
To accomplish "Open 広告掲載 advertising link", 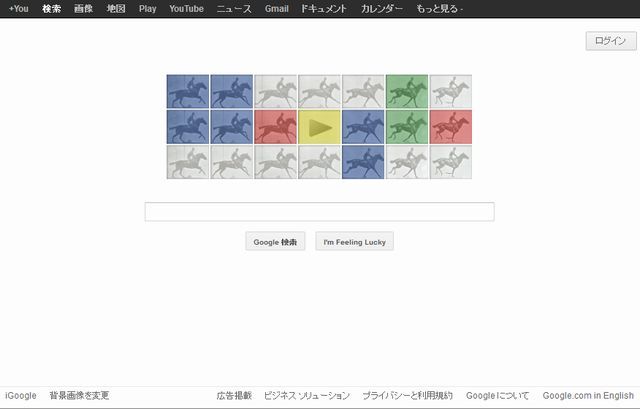I will pyautogui.click(x=234, y=395).
